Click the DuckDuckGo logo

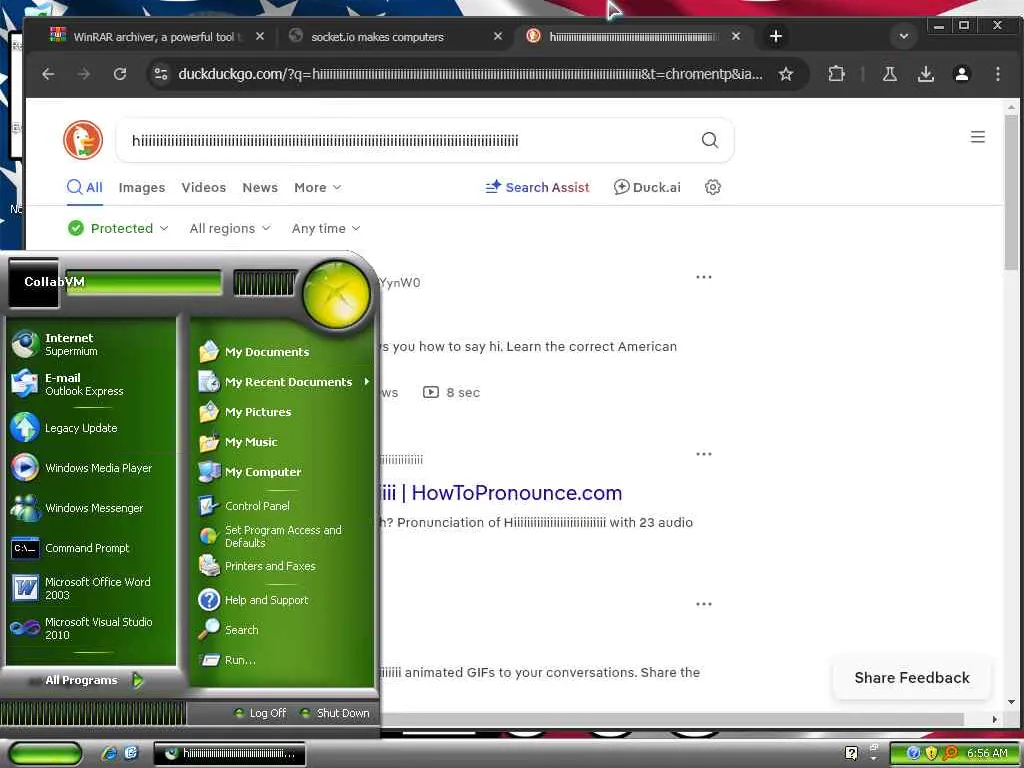(x=83, y=140)
